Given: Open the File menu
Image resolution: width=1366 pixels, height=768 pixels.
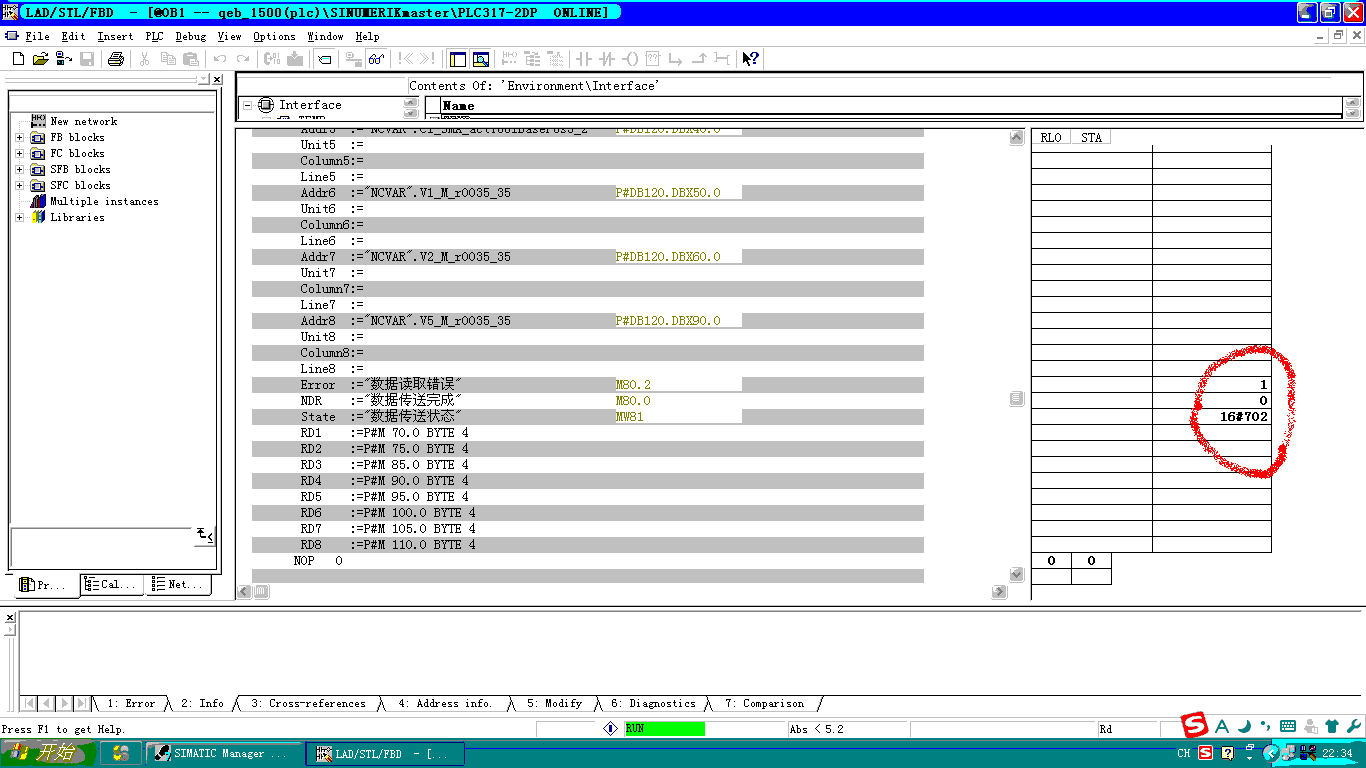Looking at the screenshot, I should coord(37,36).
